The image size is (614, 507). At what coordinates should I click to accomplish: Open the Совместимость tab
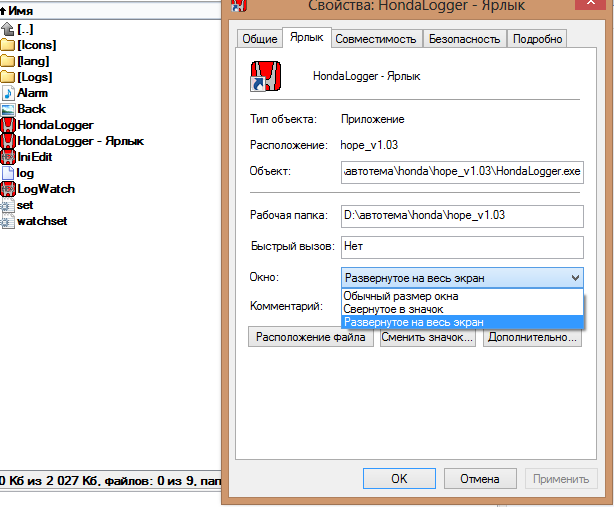coord(376,39)
